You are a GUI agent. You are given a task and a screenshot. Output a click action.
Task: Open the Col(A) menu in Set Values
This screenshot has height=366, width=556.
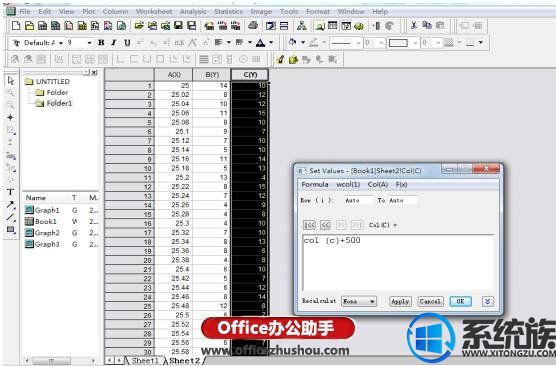click(x=377, y=184)
